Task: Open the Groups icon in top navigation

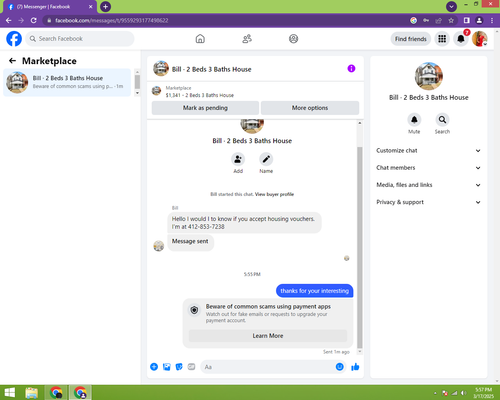Action: (x=293, y=39)
